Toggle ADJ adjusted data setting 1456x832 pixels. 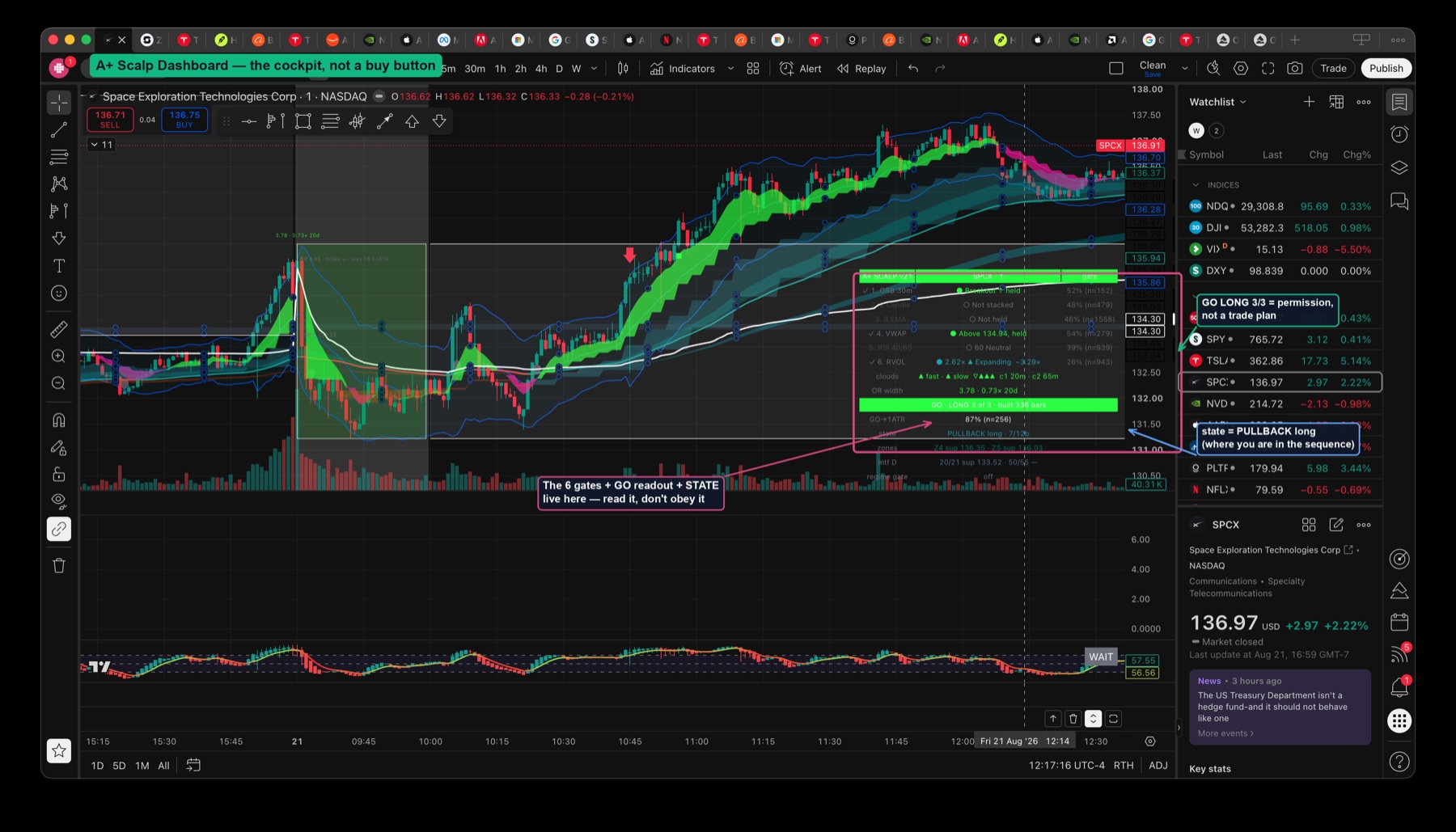[x=1158, y=765]
